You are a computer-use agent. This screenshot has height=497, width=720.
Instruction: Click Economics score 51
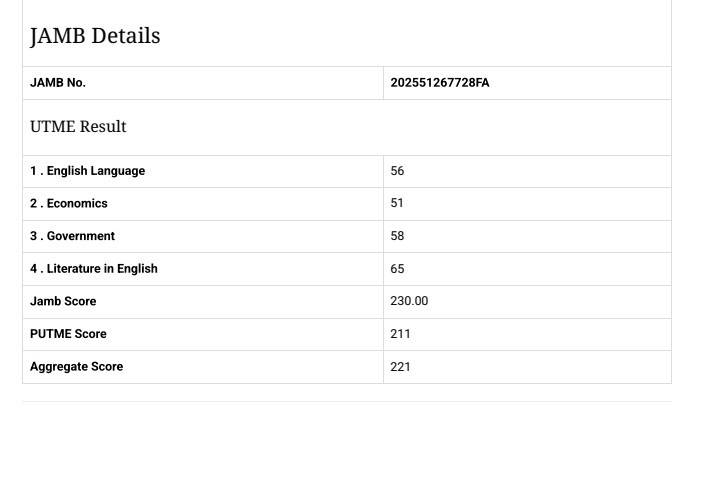click(397, 203)
